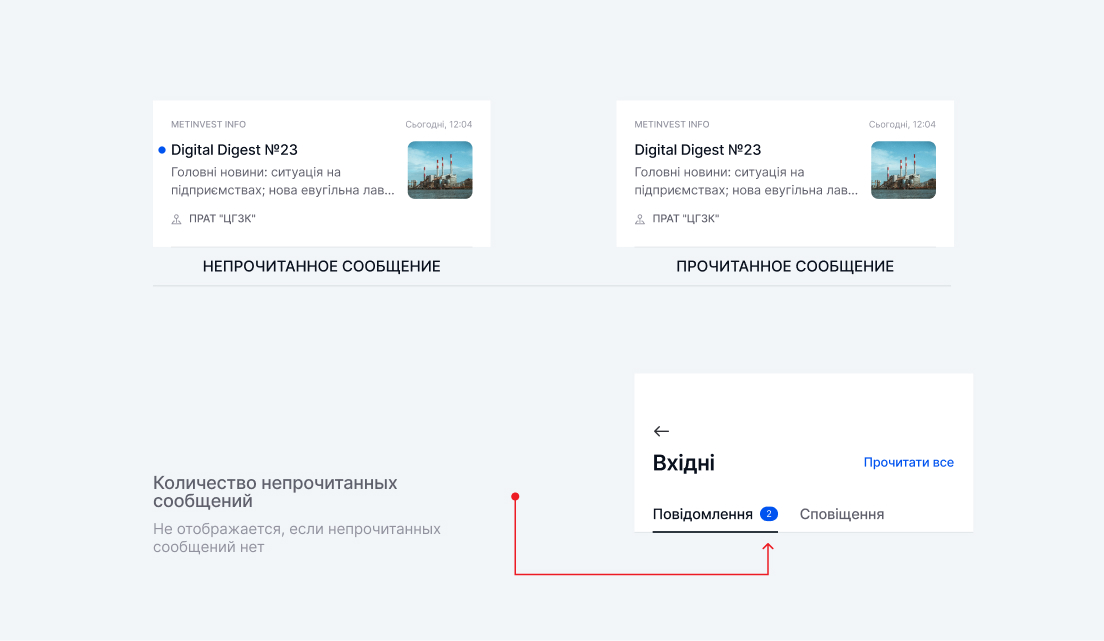This screenshot has height=641, width=1104.
Task: Open the read Digital Digest №23 title
Action: tap(697, 150)
